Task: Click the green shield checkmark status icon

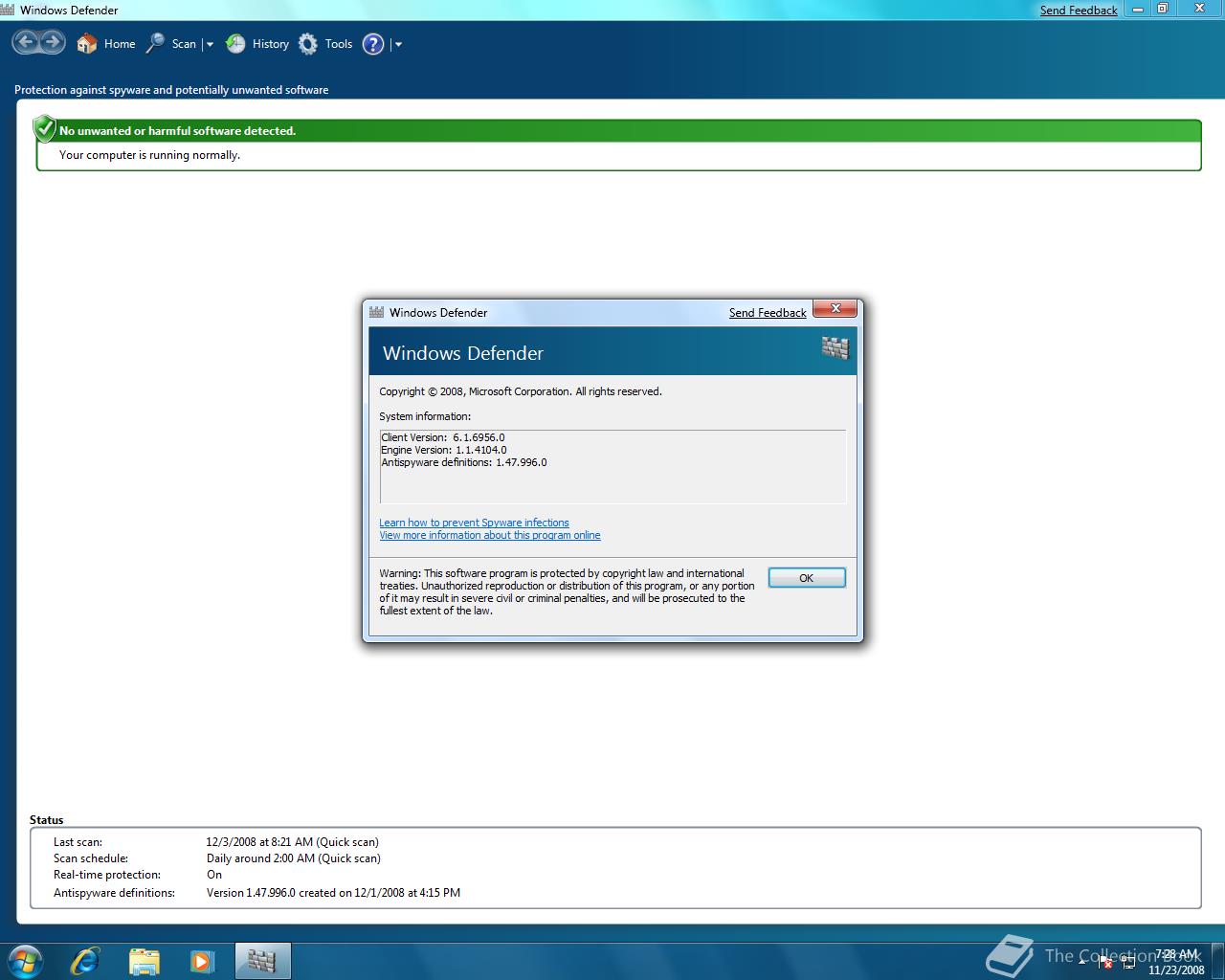Action: click(44, 128)
